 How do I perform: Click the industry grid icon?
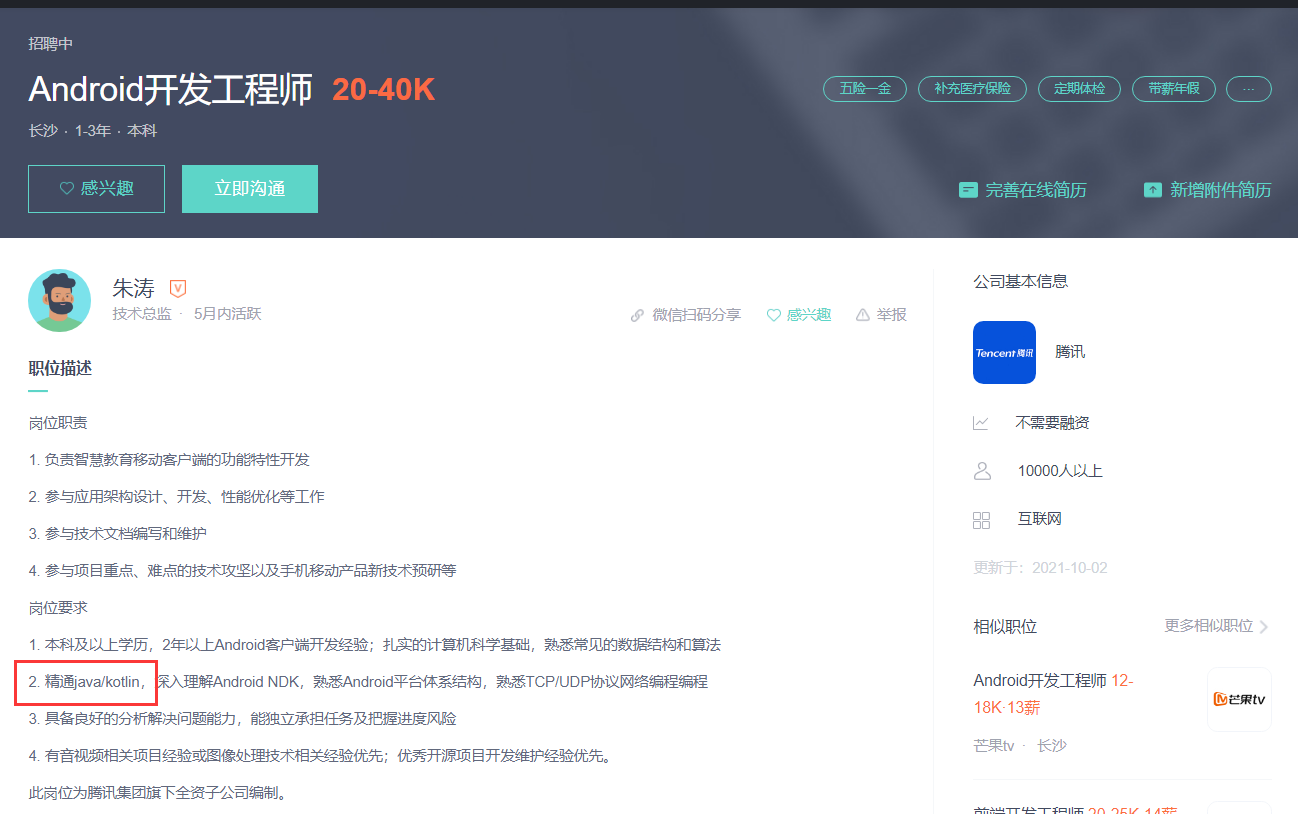coord(981,520)
